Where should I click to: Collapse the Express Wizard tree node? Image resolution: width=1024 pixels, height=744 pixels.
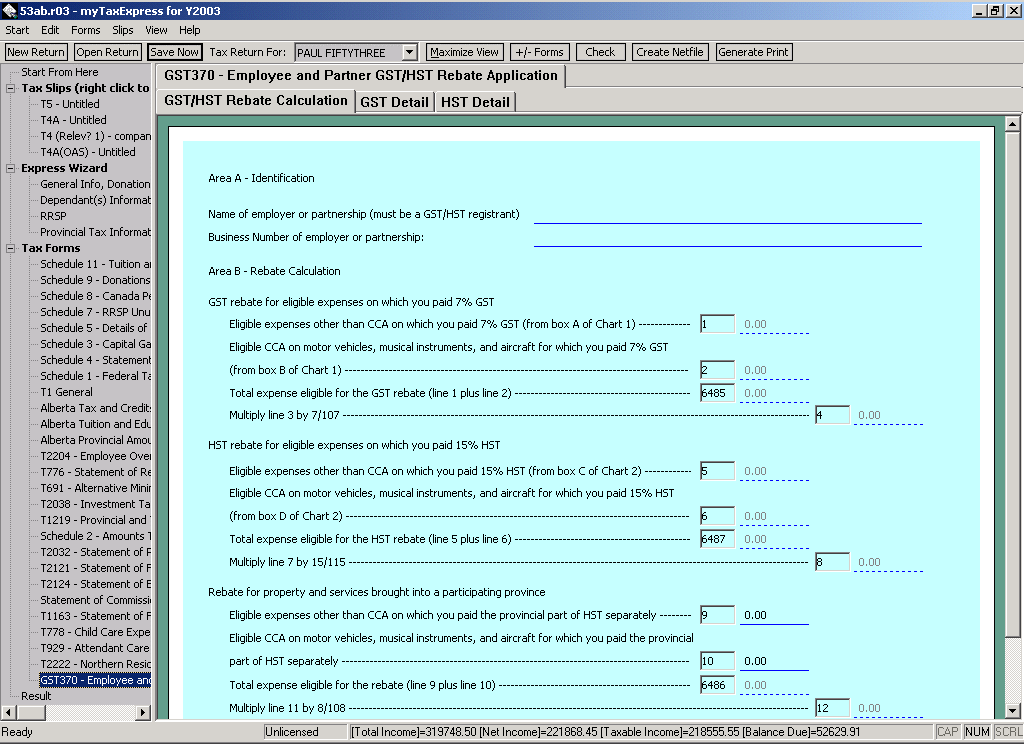tap(11, 168)
